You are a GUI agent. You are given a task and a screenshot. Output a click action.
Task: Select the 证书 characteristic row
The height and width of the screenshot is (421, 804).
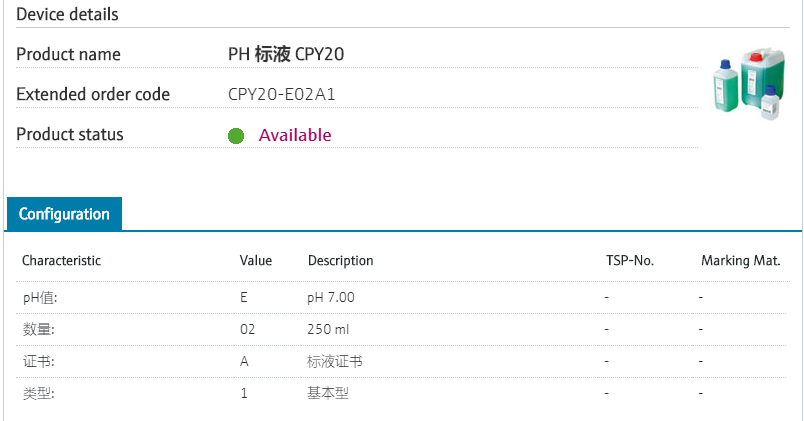38,361
